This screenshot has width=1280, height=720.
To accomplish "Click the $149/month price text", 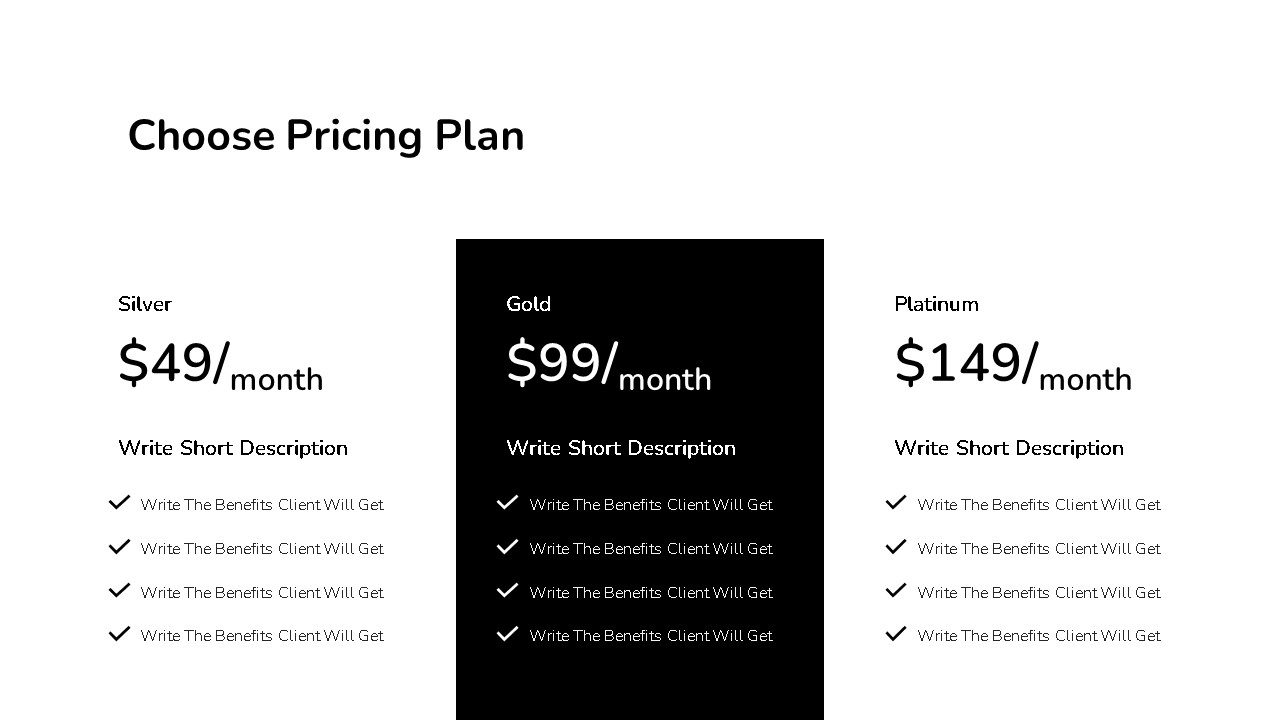I will [x=1012, y=365].
